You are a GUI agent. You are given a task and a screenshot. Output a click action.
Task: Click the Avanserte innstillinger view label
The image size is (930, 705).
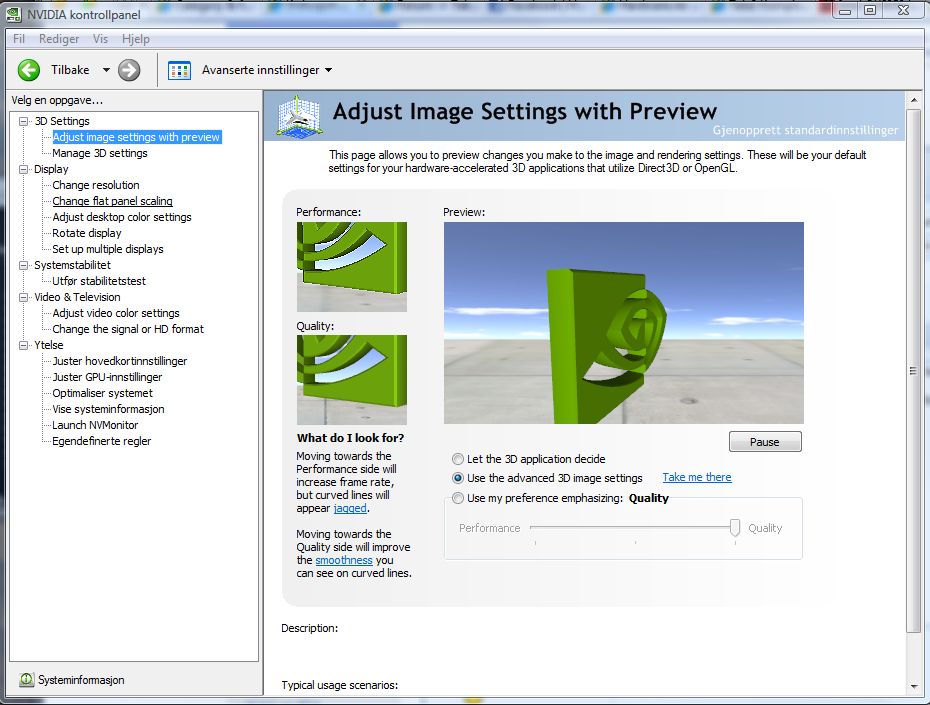click(x=260, y=70)
